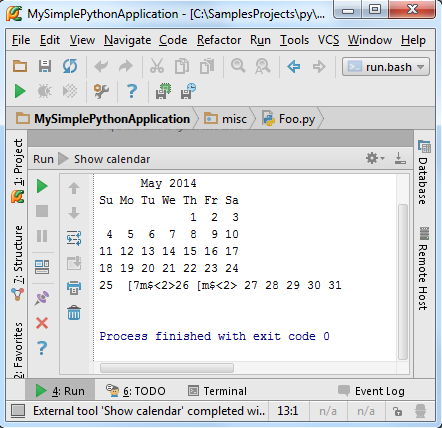Open the Refactor menu

219,40
